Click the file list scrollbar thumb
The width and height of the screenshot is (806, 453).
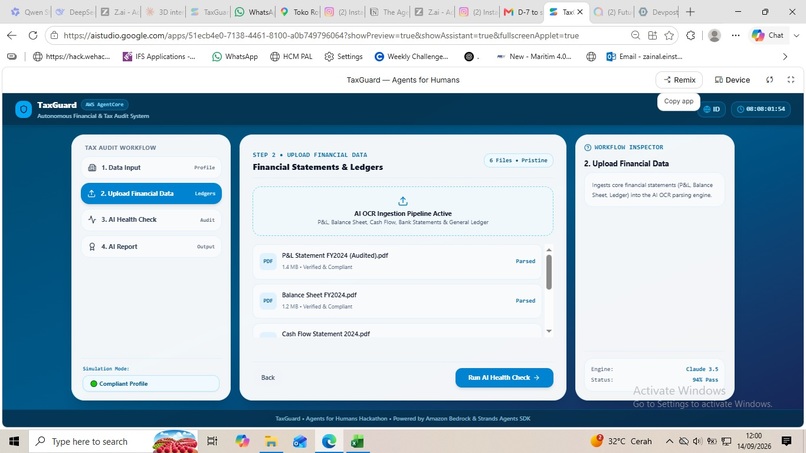(549, 272)
